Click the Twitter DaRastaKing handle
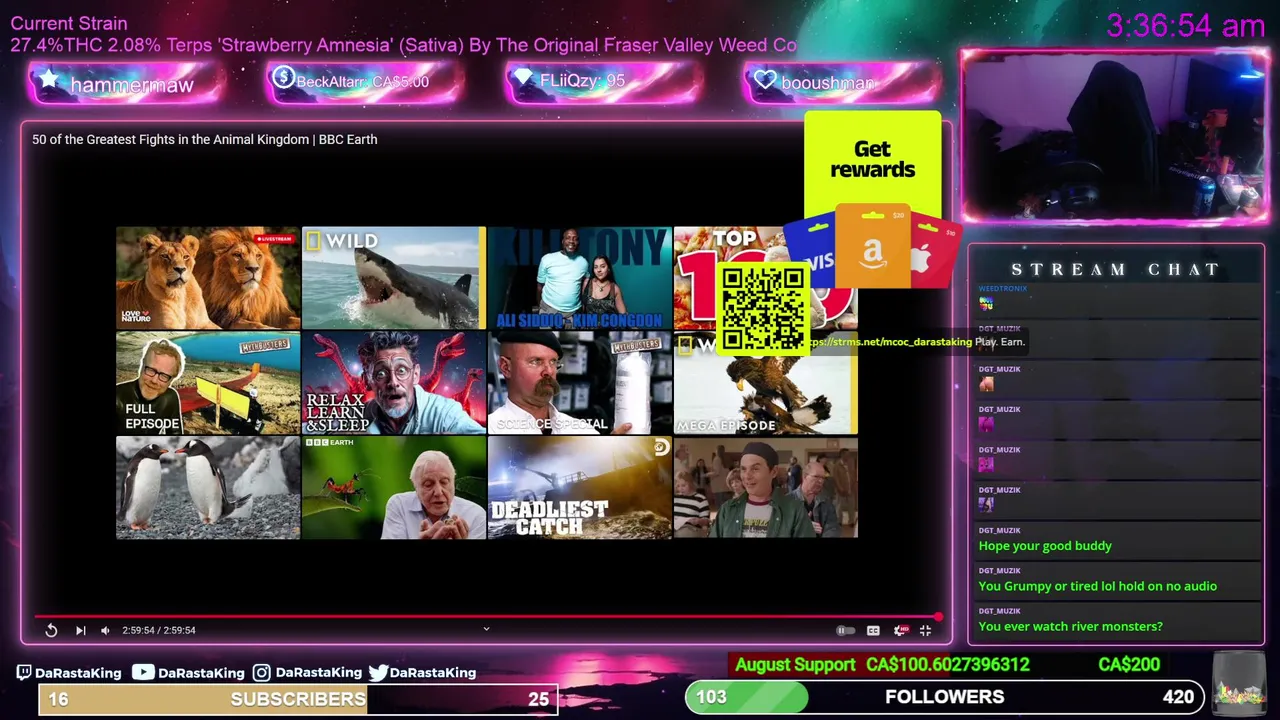The image size is (1280, 720). click(x=422, y=673)
